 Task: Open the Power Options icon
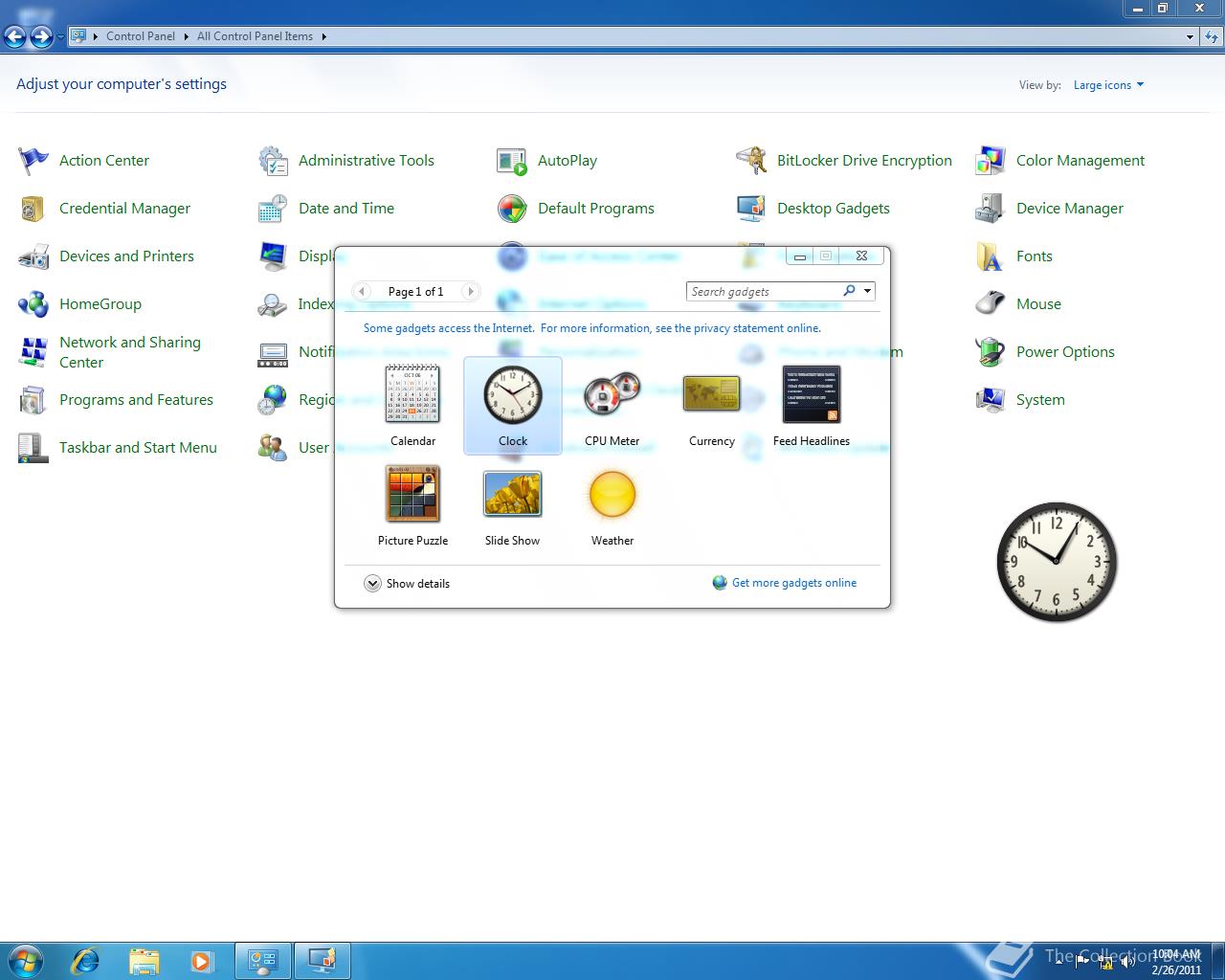point(991,352)
